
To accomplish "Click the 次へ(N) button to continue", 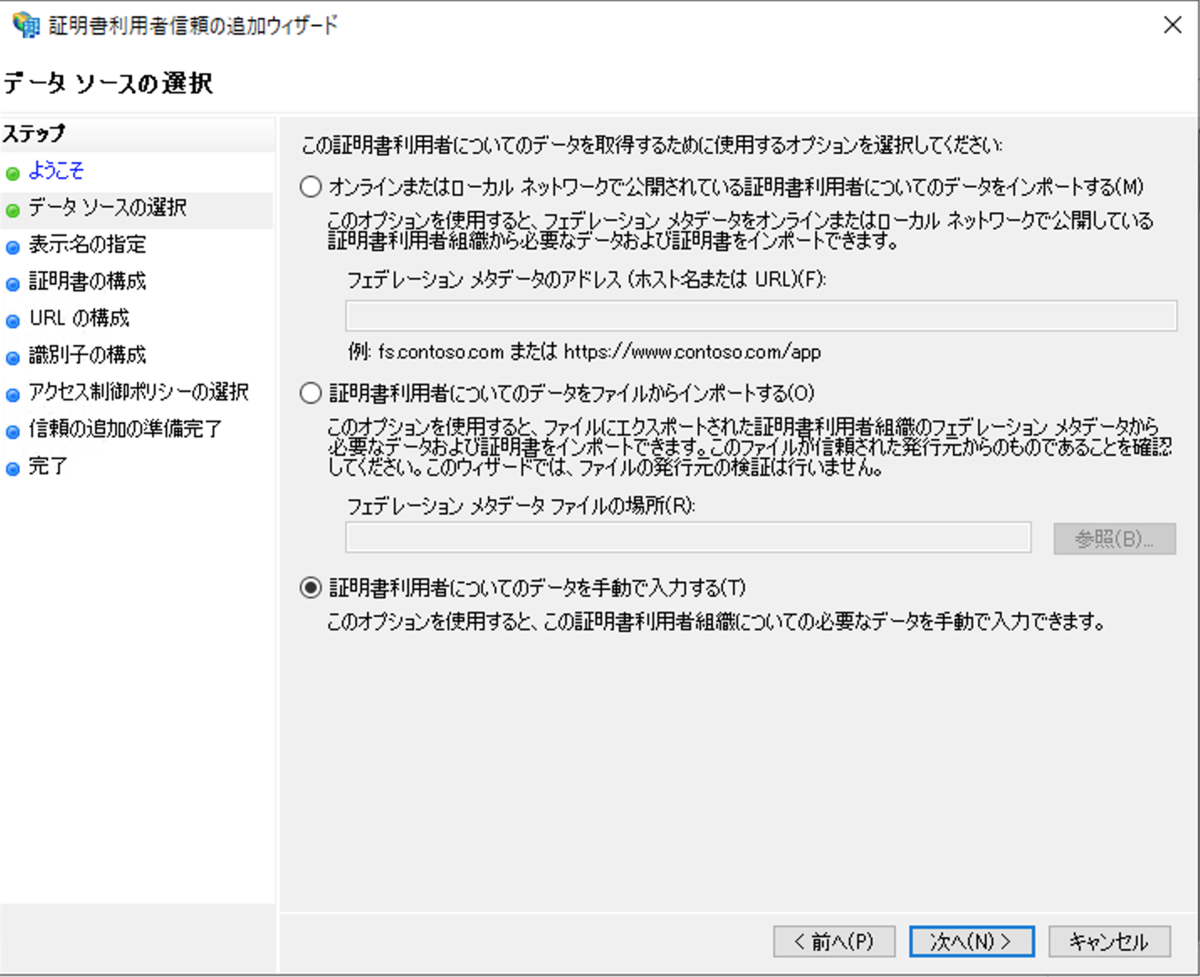I will coord(970,941).
